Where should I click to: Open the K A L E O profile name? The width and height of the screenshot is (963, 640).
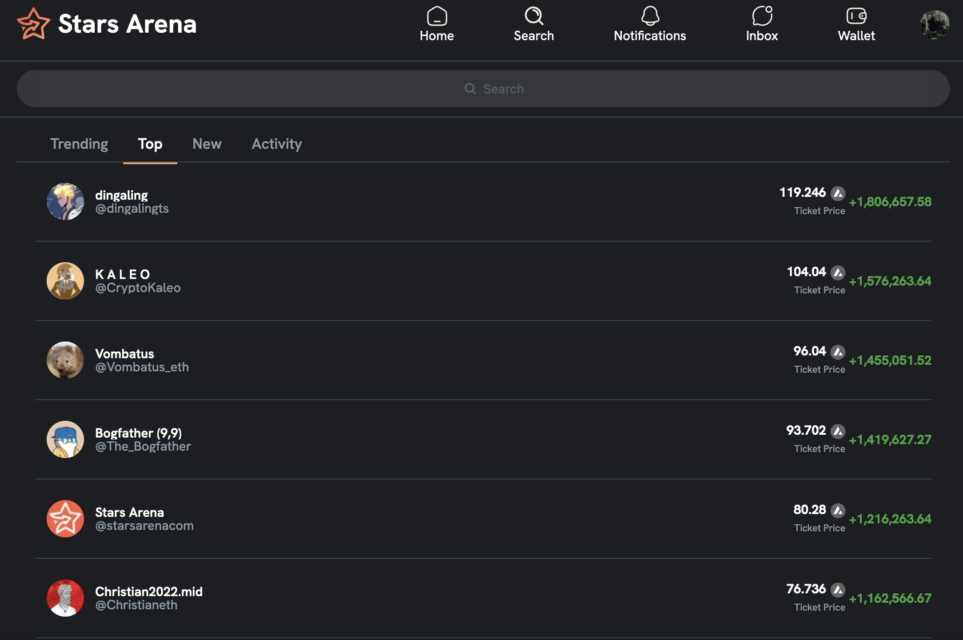pos(123,274)
